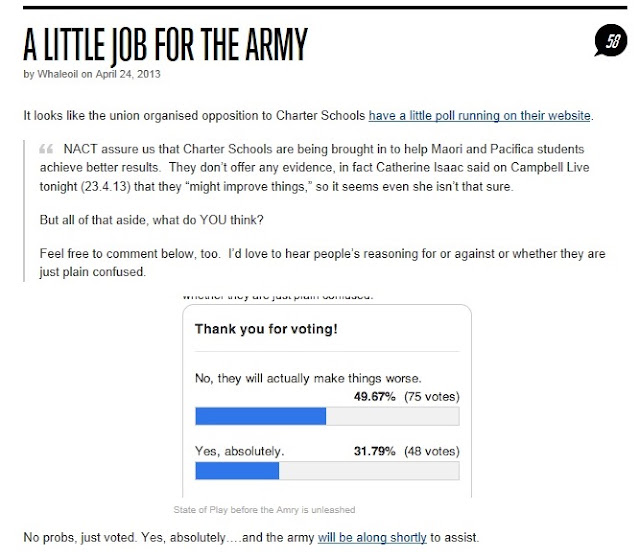Click the quotation mark icon in blockquote

click(x=46, y=149)
